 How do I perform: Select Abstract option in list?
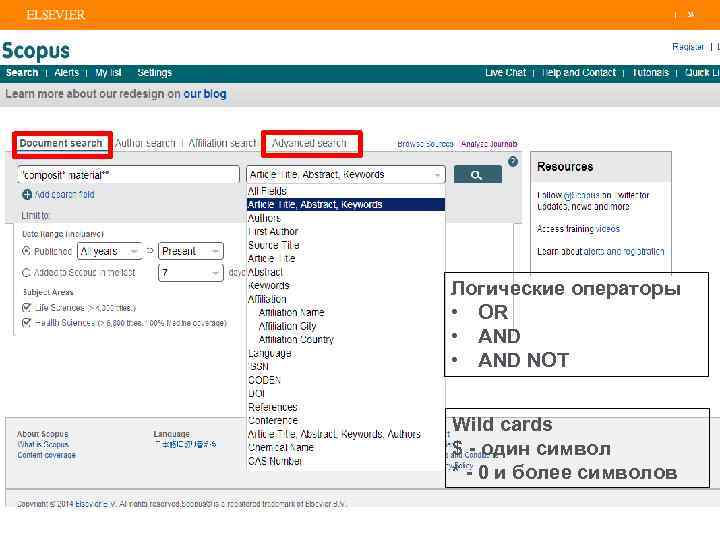point(265,272)
